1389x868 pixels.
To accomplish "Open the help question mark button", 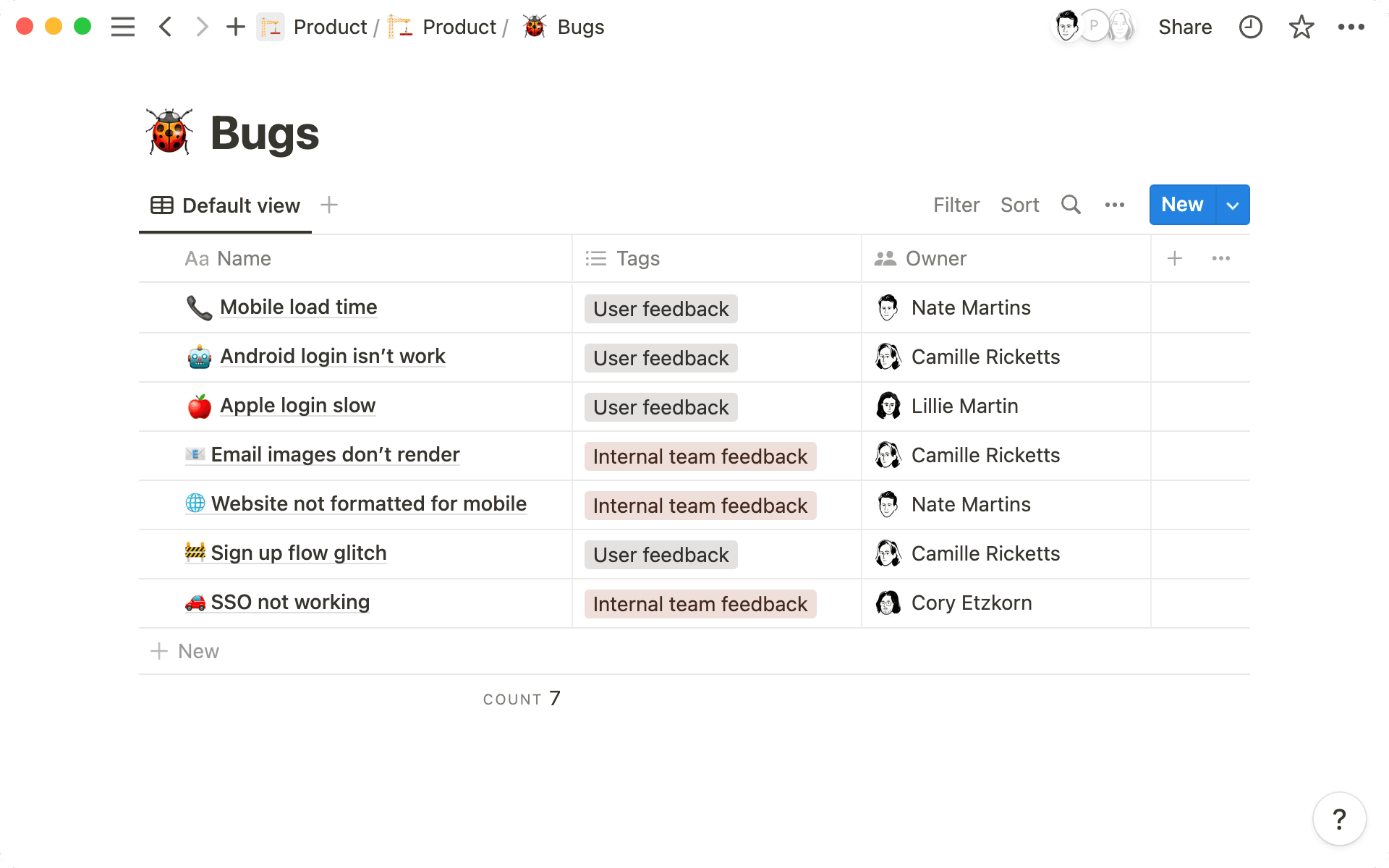I will point(1339,819).
